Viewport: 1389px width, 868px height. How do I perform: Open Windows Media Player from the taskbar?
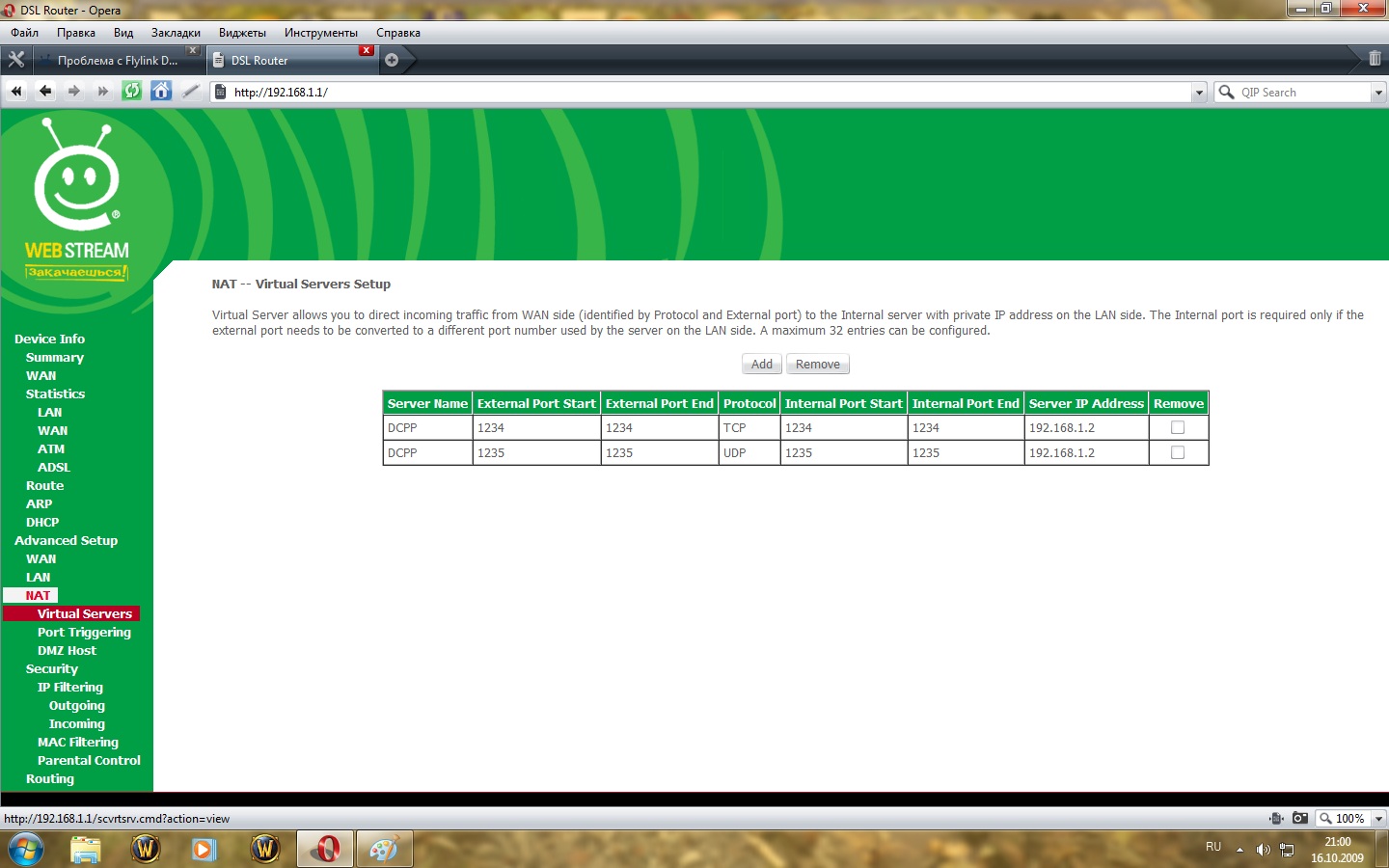point(204,850)
